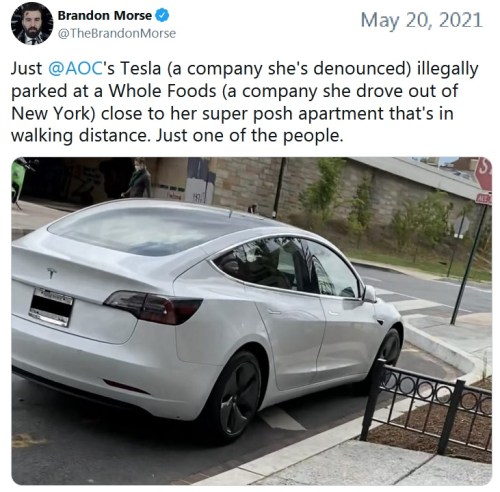
Task: Visit the @TheBrandonMorse handle
Action: [117, 33]
